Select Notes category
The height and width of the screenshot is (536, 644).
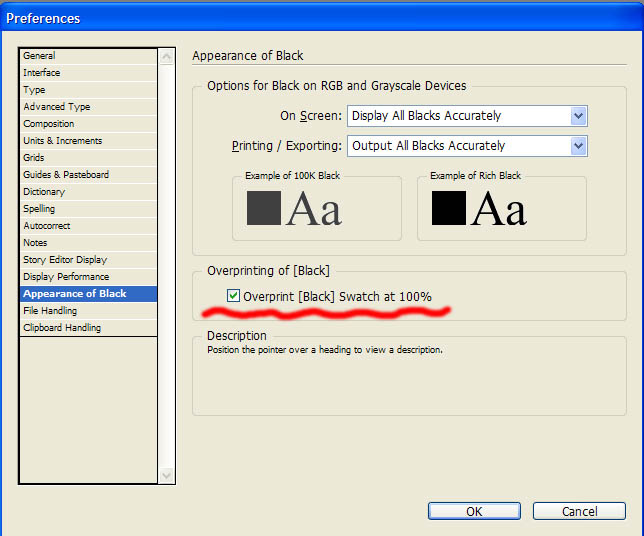coord(88,243)
